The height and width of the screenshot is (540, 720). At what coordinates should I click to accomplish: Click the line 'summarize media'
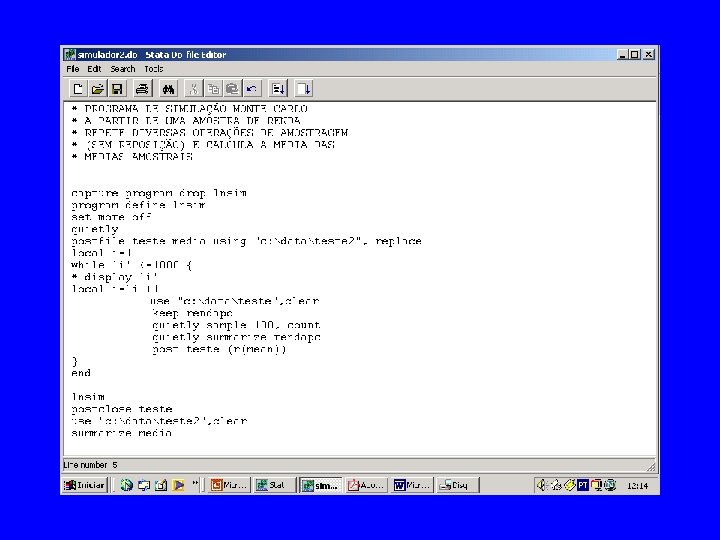pos(121,433)
